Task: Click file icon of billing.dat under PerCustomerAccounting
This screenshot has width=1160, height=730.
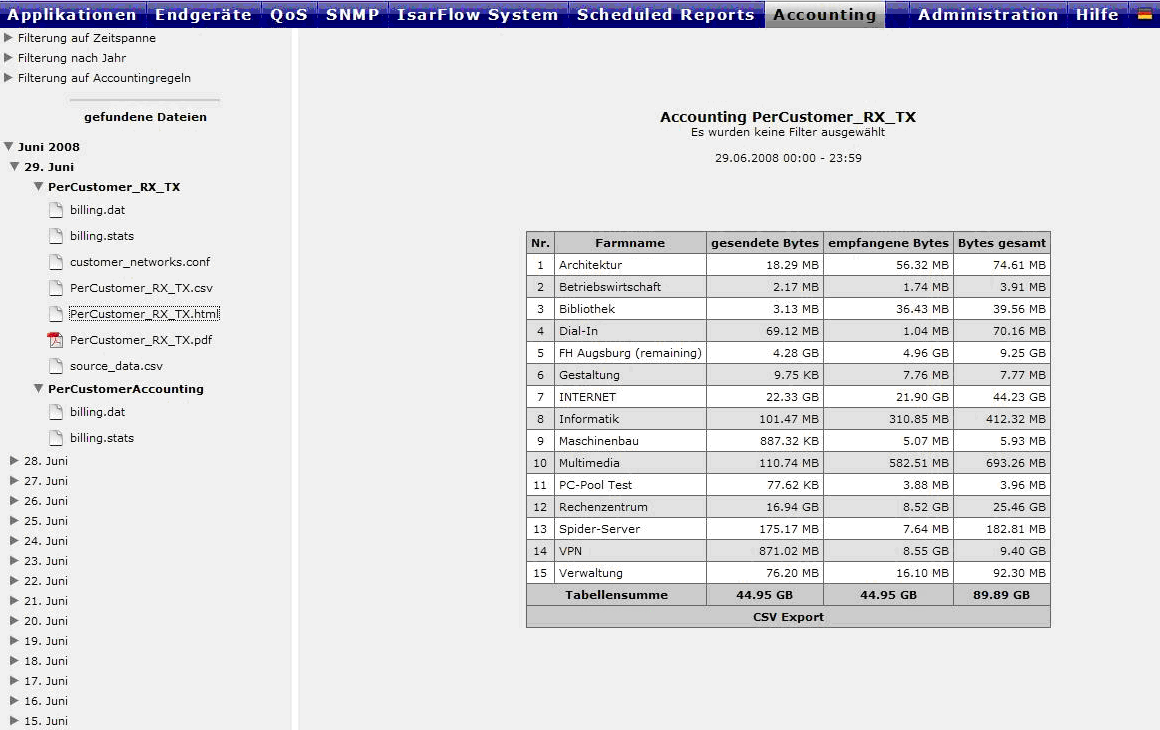Action: [x=56, y=412]
